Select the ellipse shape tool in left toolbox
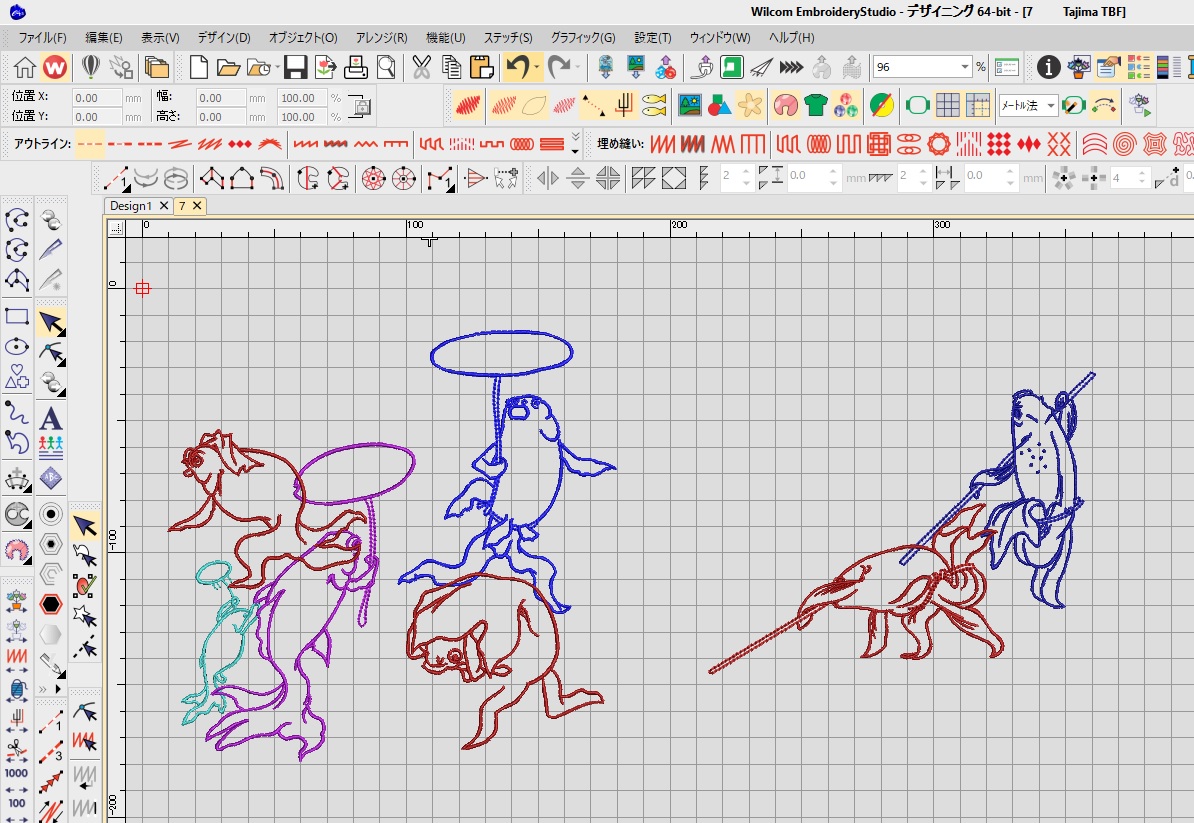 tap(17, 347)
